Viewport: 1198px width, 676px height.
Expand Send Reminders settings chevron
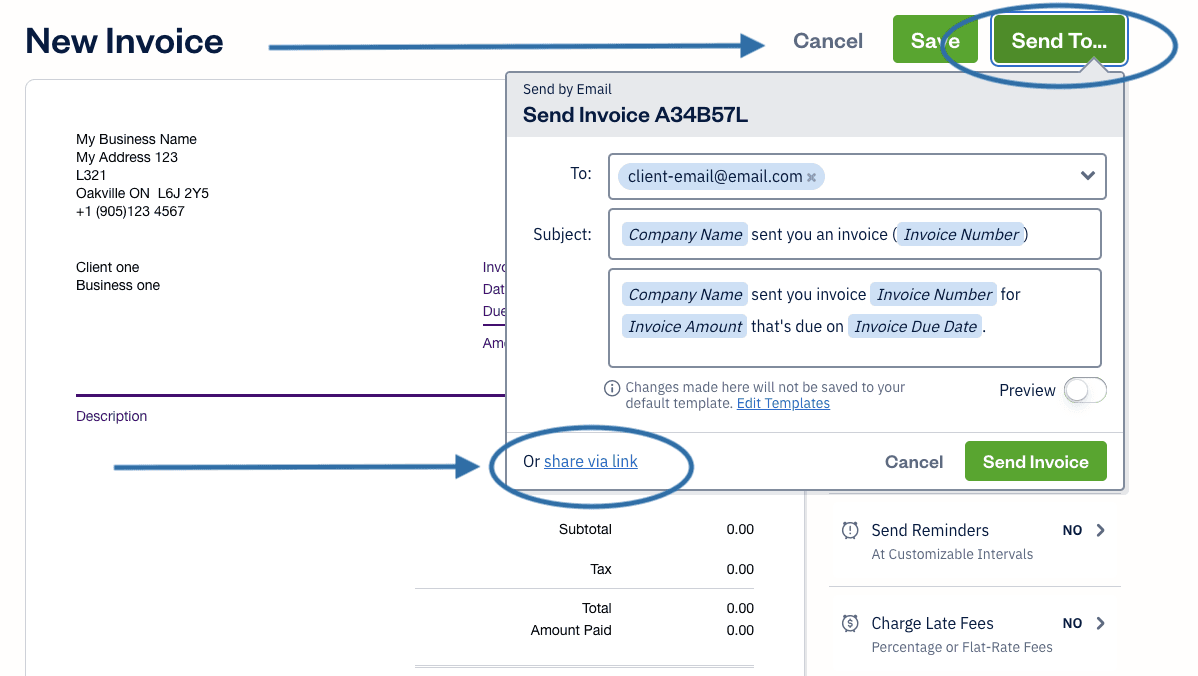pyautogui.click(x=1101, y=530)
